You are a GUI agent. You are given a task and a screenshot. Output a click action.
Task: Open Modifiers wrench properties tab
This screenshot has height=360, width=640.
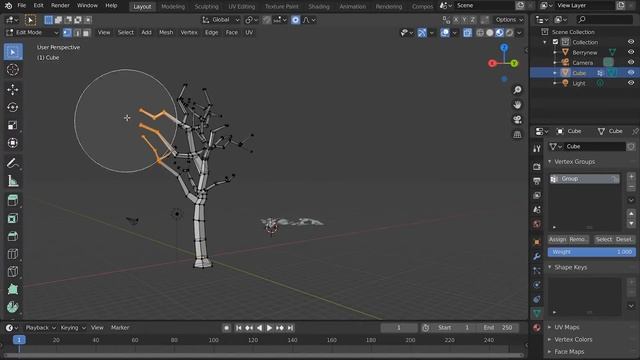pos(537,256)
